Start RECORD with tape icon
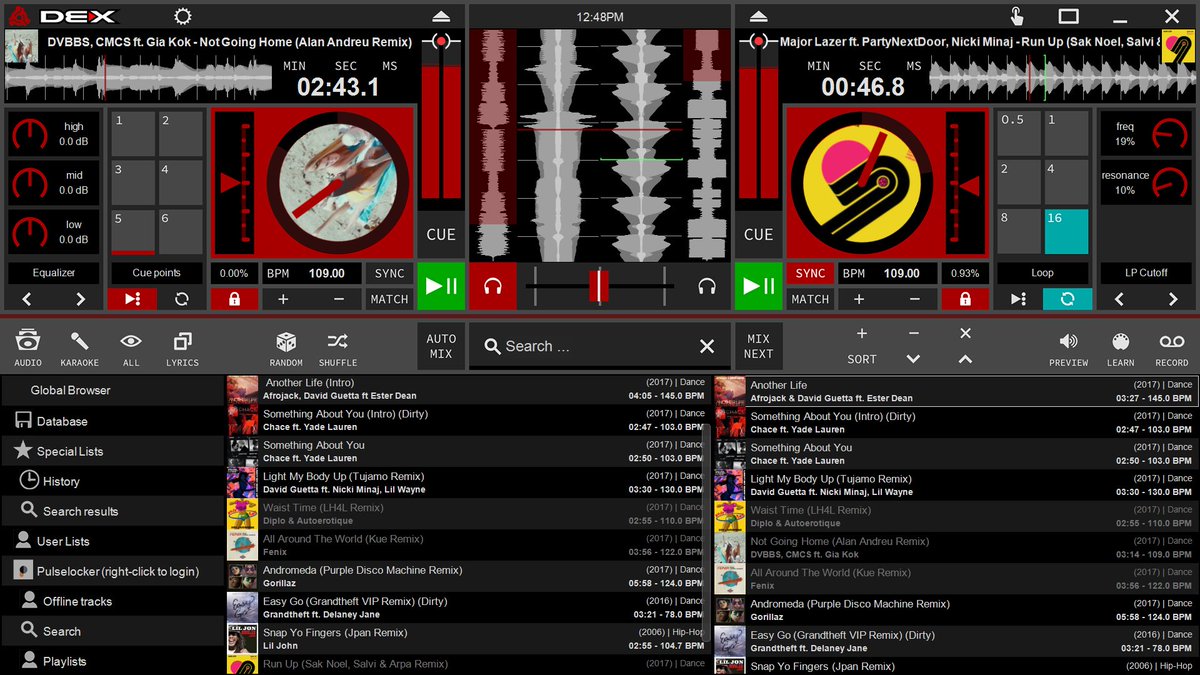This screenshot has height=675, width=1200. point(1172,349)
